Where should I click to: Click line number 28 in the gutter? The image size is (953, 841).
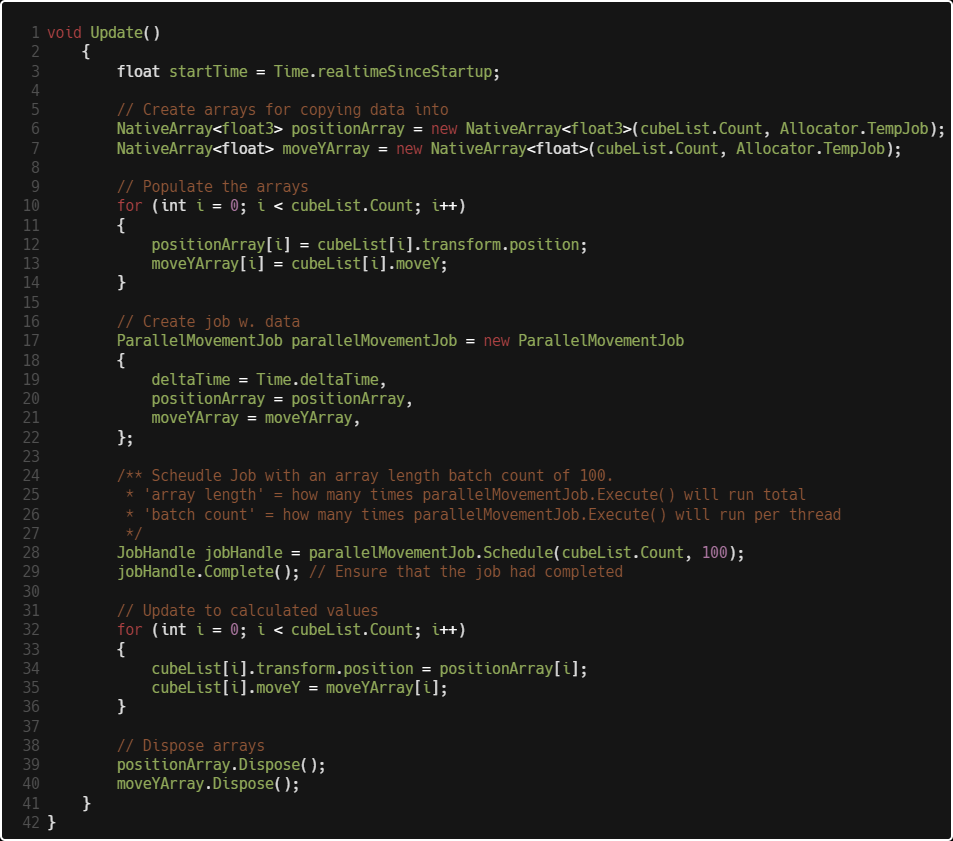[x=31, y=553]
